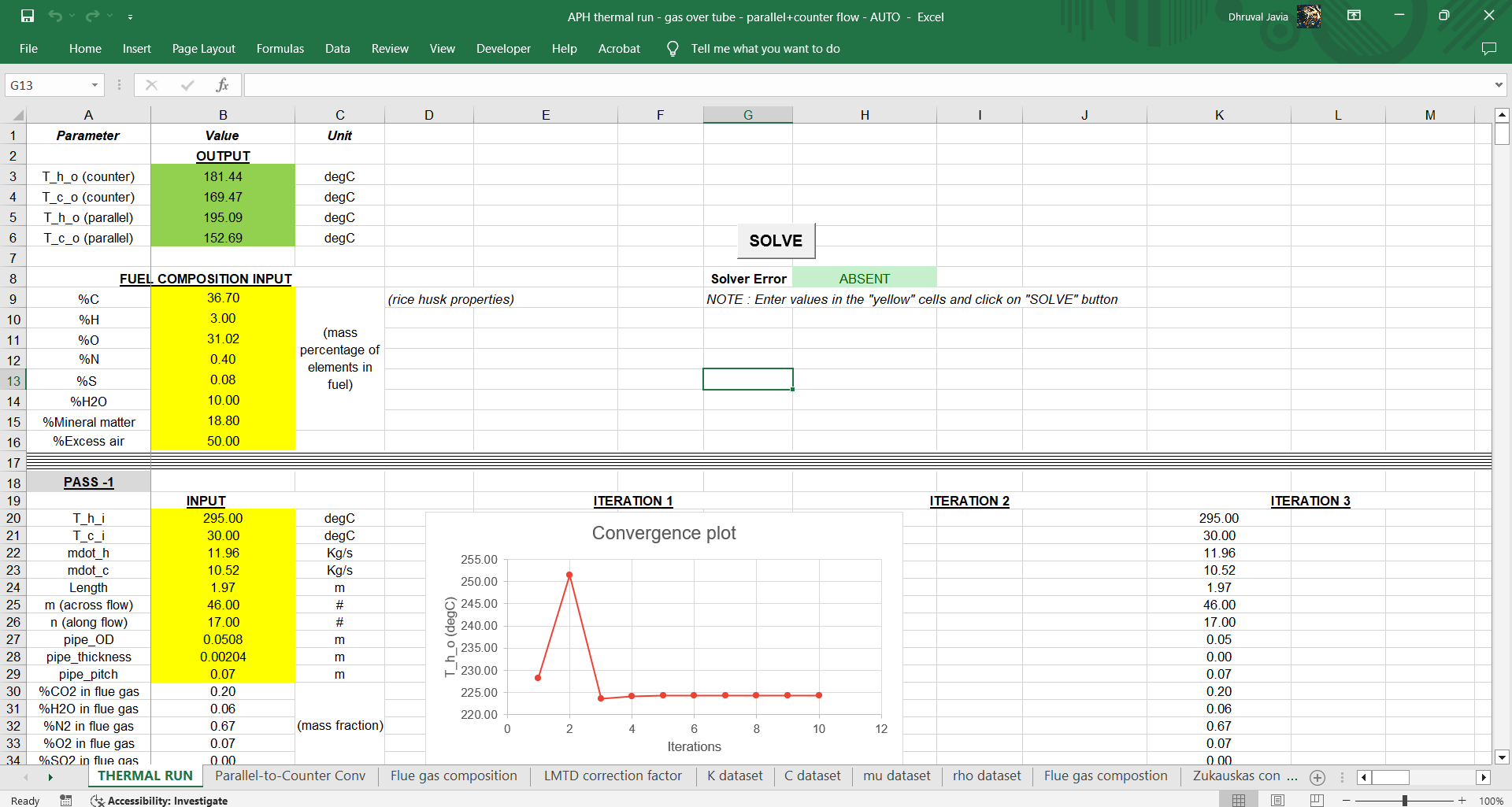The image size is (1512, 807).
Task: Click inside the formula bar
Action: point(866,85)
